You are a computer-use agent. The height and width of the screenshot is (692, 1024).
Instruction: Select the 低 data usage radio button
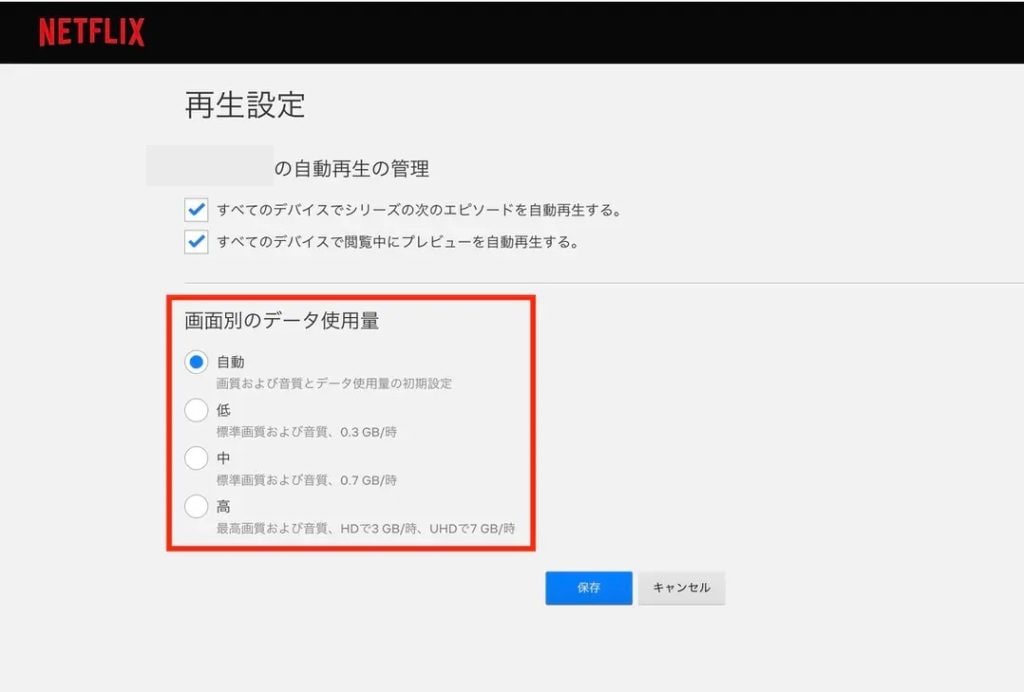[x=197, y=411]
